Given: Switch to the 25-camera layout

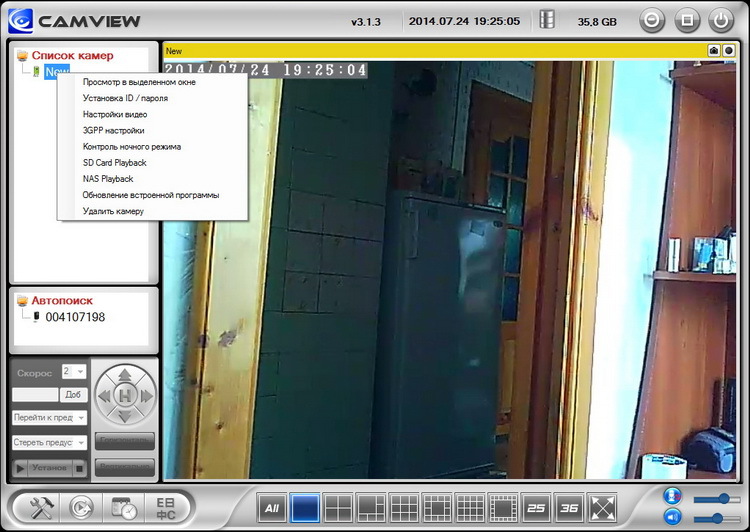Looking at the screenshot, I should tap(536, 508).
